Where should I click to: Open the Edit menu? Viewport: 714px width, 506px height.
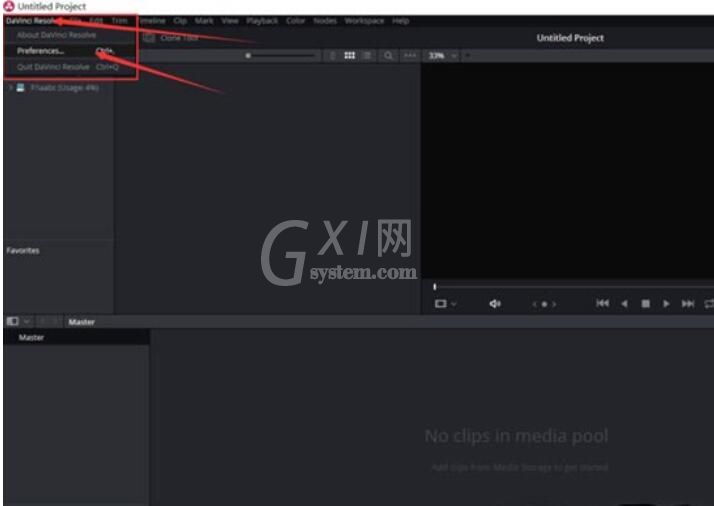coord(96,20)
